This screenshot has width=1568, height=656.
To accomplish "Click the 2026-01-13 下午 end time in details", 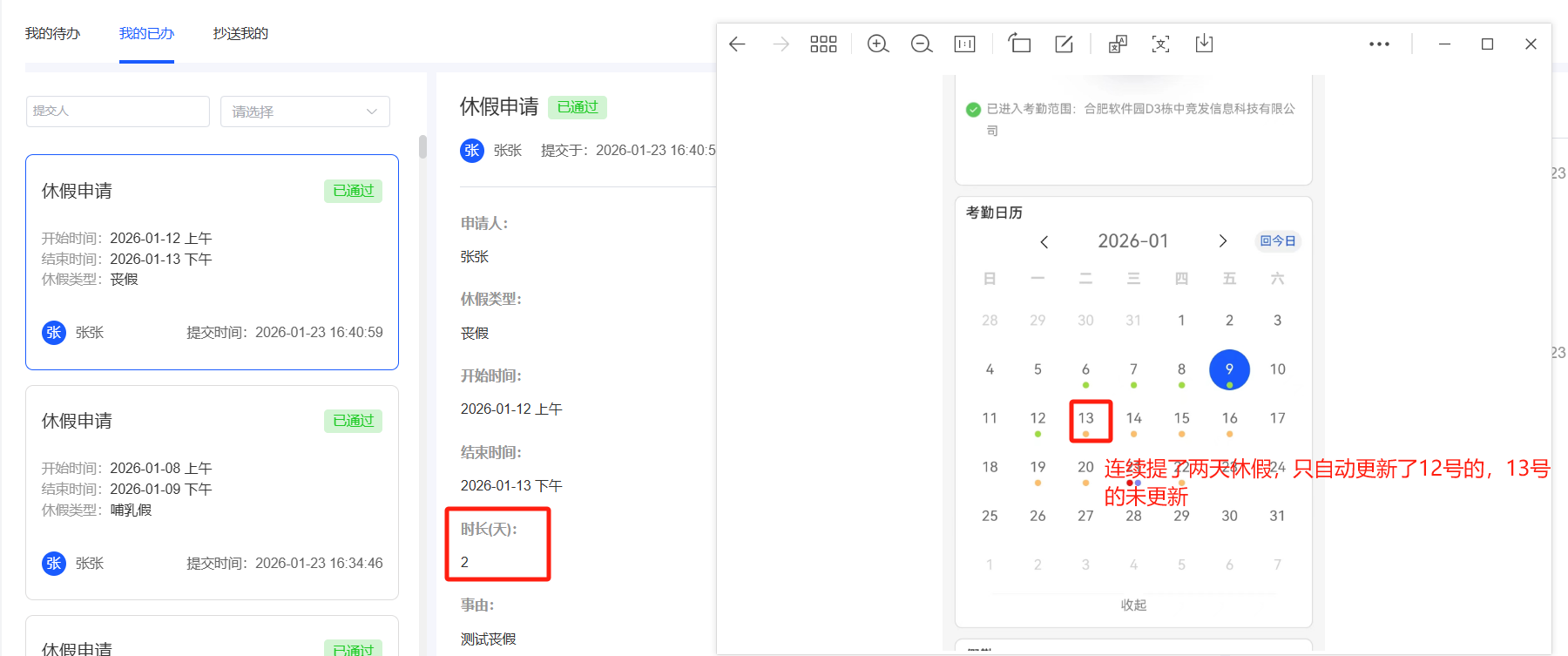I will pos(511,486).
